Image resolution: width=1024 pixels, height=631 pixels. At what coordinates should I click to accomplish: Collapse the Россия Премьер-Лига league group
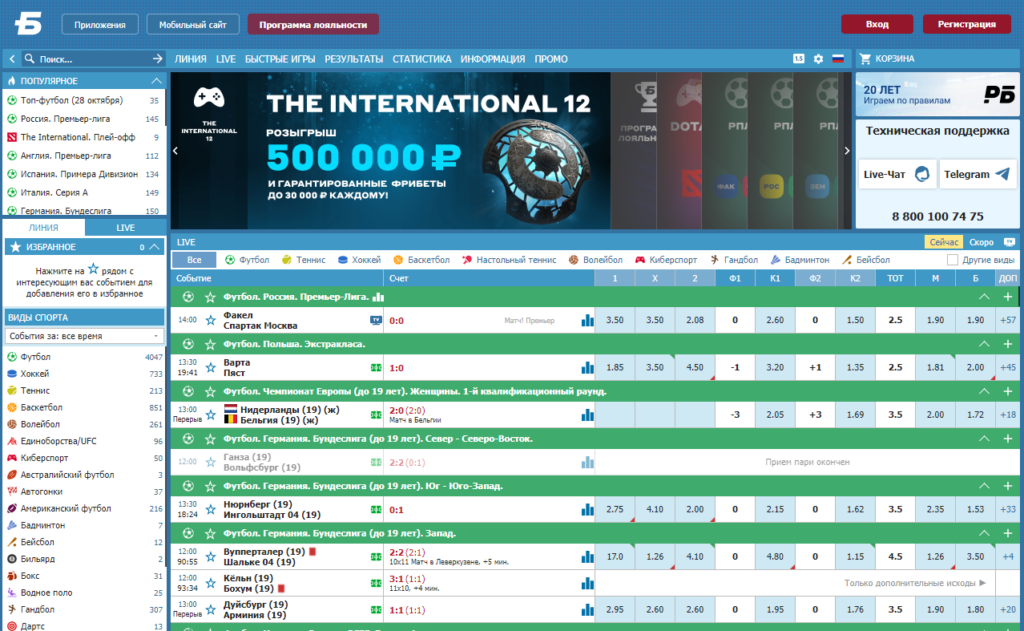[x=984, y=297]
